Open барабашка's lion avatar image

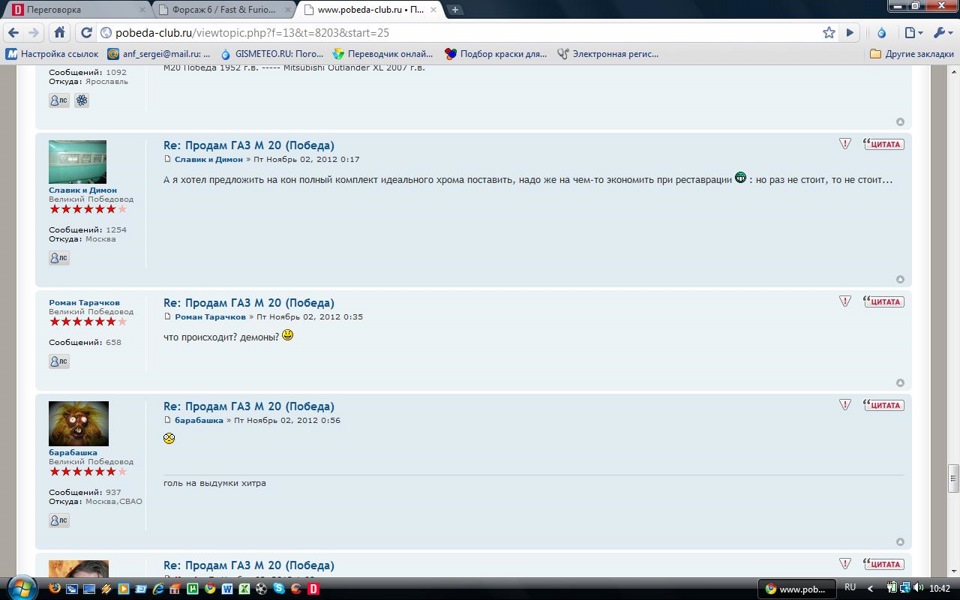pyautogui.click(x=79, y=424)
